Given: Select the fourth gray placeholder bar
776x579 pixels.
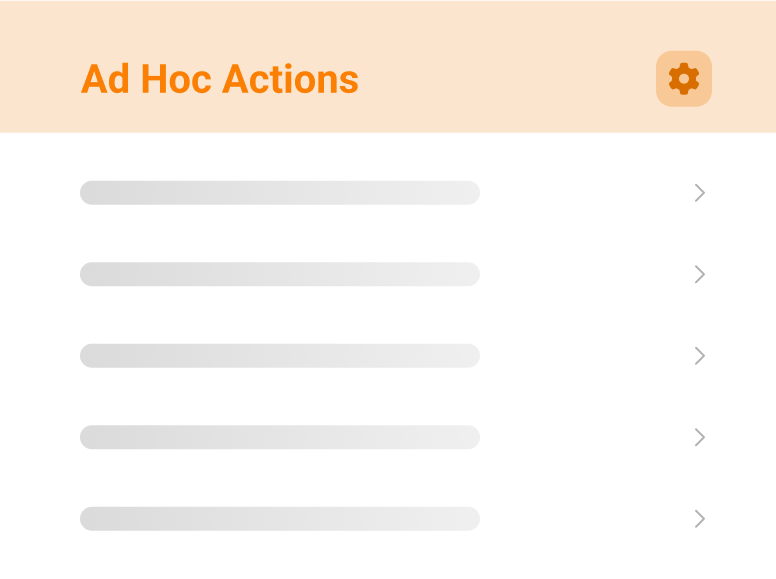Looking at the screenshot, I should point(280,437).
